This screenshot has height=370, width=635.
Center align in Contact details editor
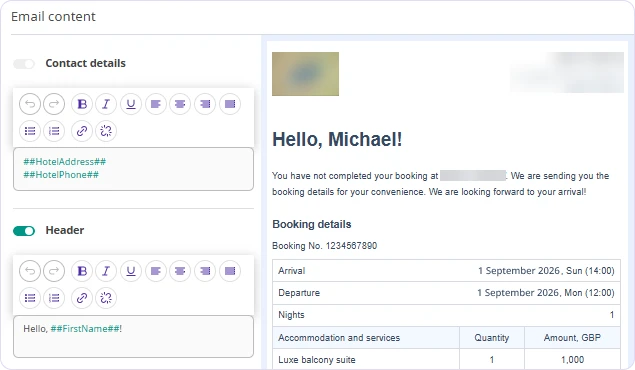pyautogui.click(x=180, y=104)
